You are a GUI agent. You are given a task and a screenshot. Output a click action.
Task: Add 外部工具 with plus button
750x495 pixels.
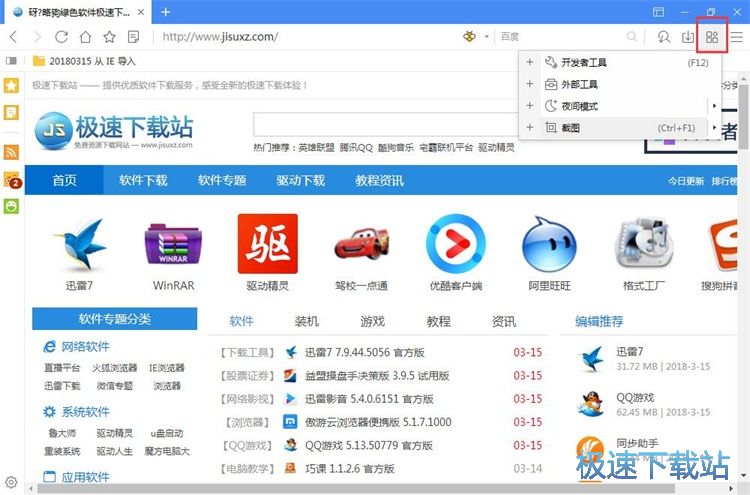529,84
